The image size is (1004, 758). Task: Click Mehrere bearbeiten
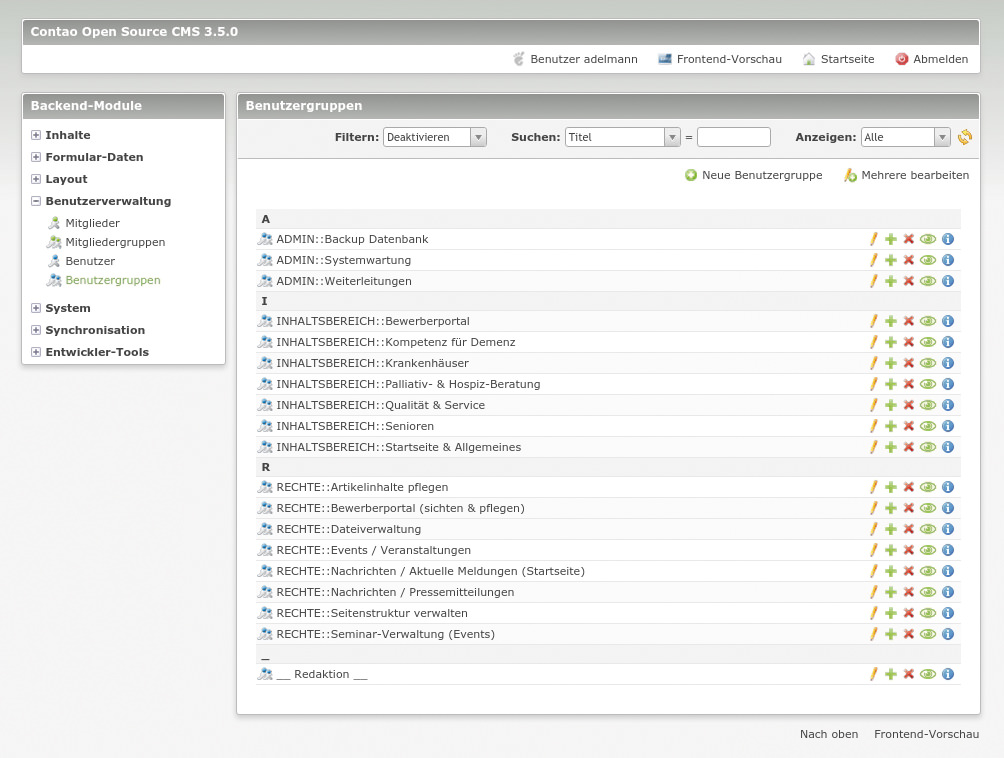coord(915,175)
